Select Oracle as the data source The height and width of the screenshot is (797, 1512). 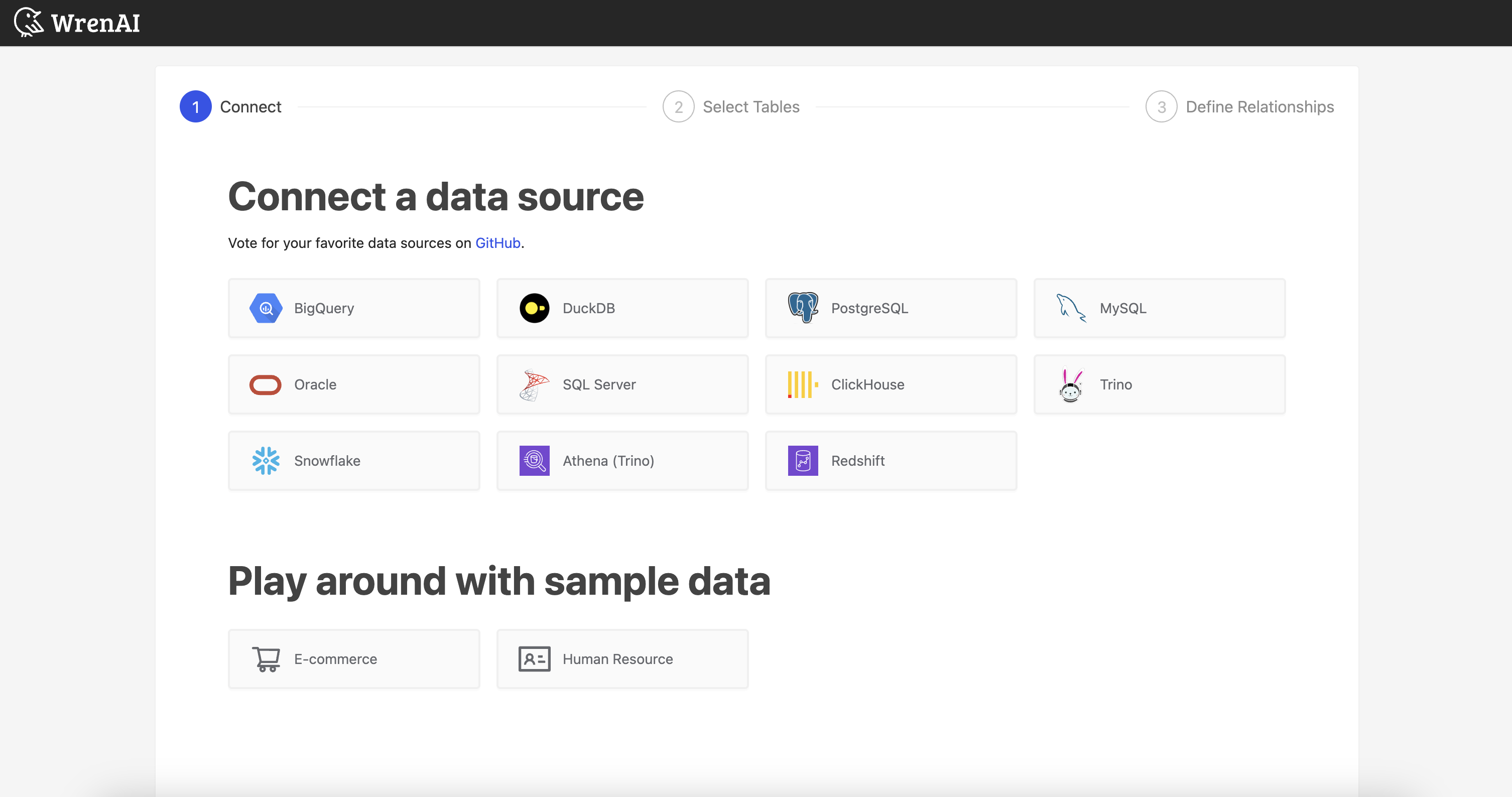pos(354,384)
